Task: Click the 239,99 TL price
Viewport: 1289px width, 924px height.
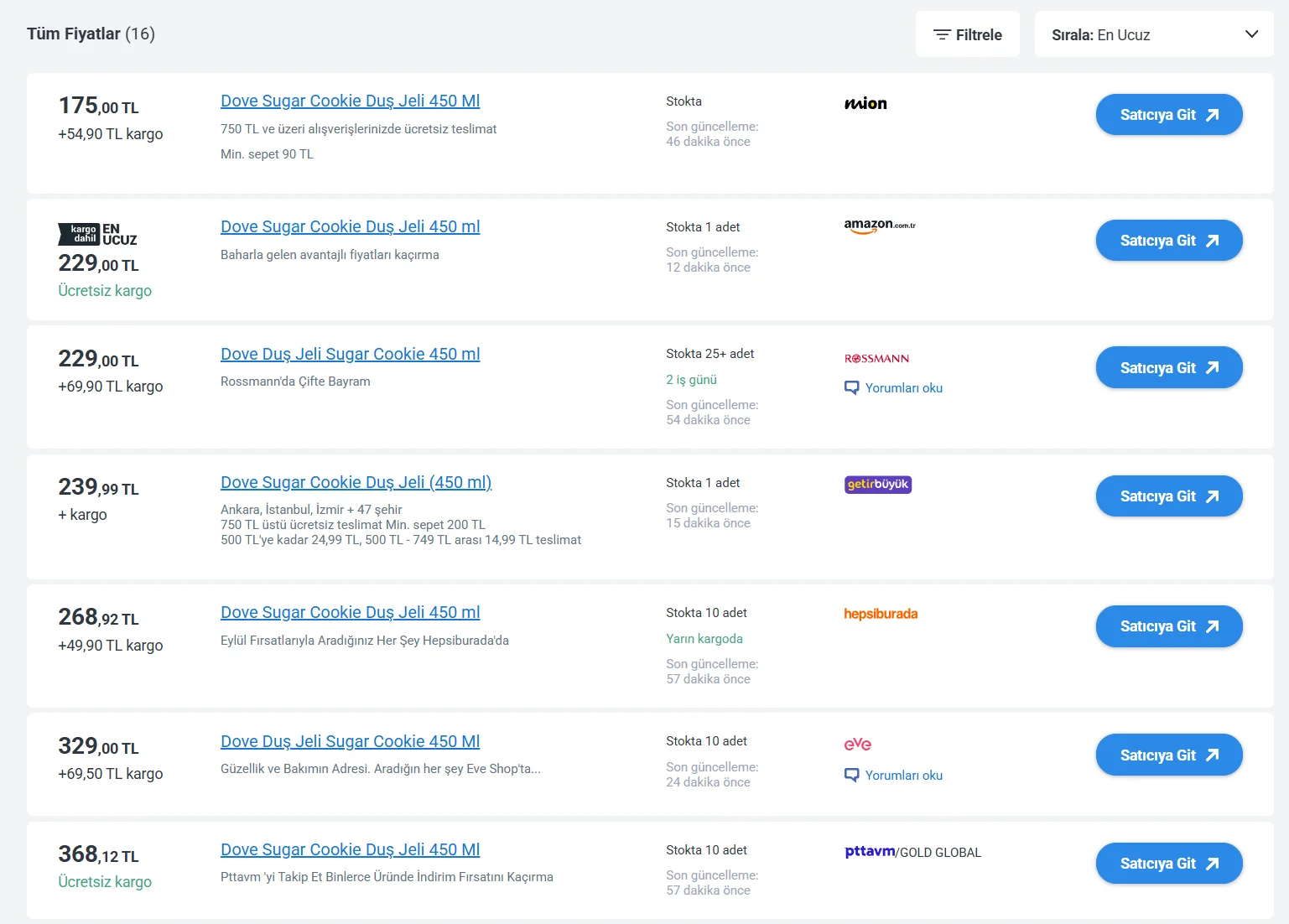Action: (x=98, y=487)
